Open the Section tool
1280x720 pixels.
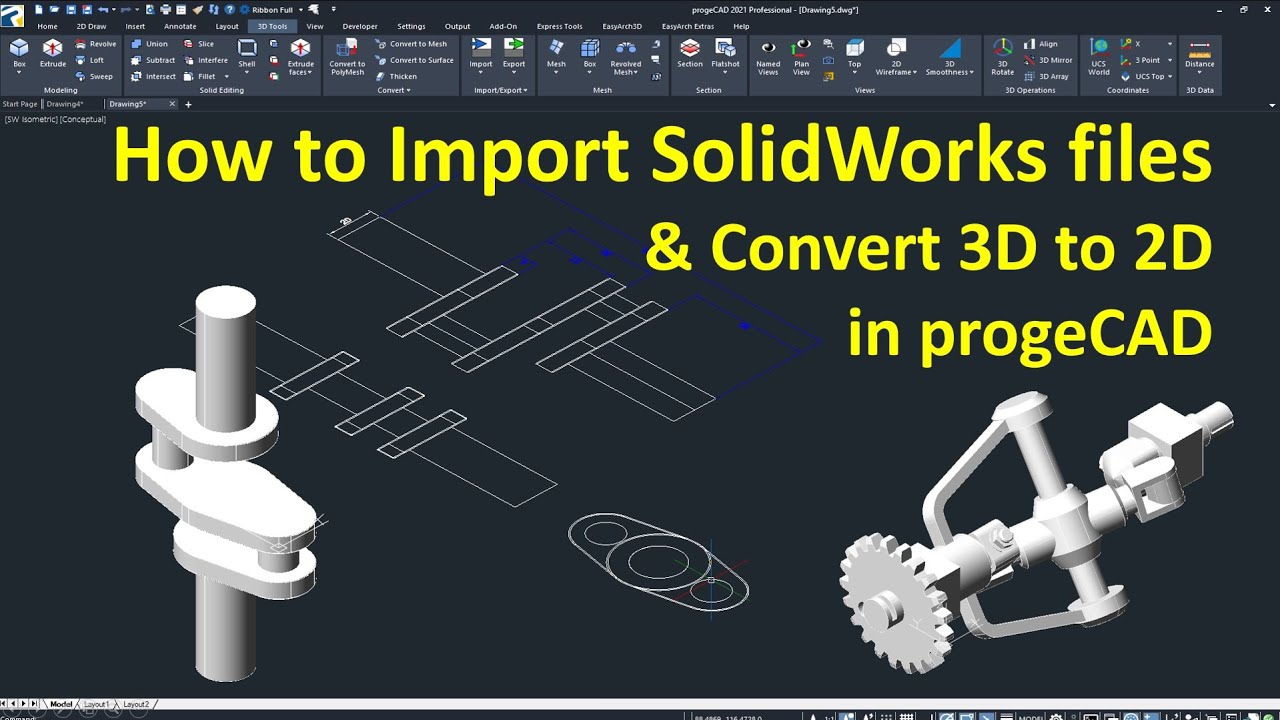[690, 54]
